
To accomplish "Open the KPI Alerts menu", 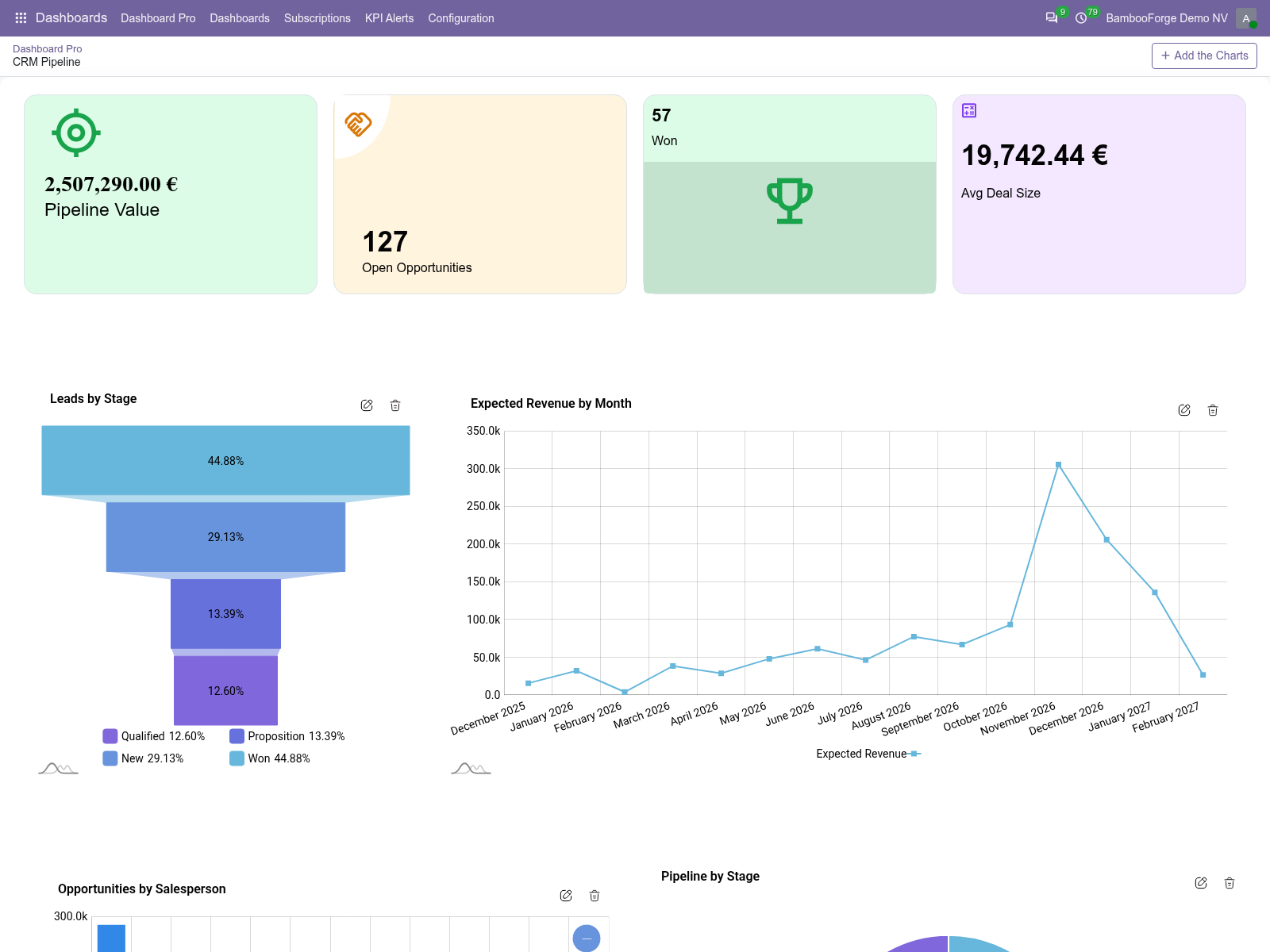I will tap(389, 18).
